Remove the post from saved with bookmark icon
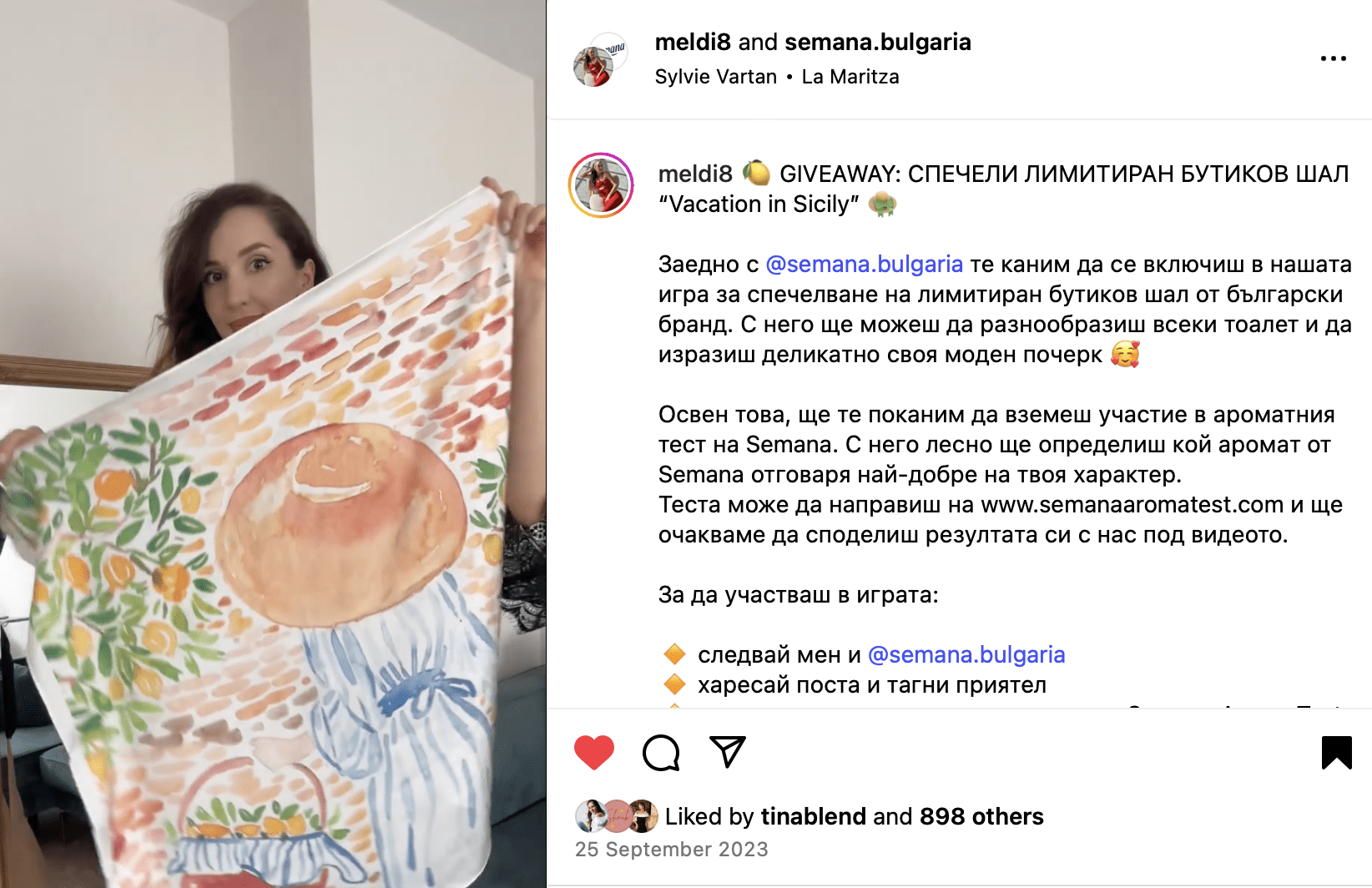1372x888 pixels. click(1336, 753)
